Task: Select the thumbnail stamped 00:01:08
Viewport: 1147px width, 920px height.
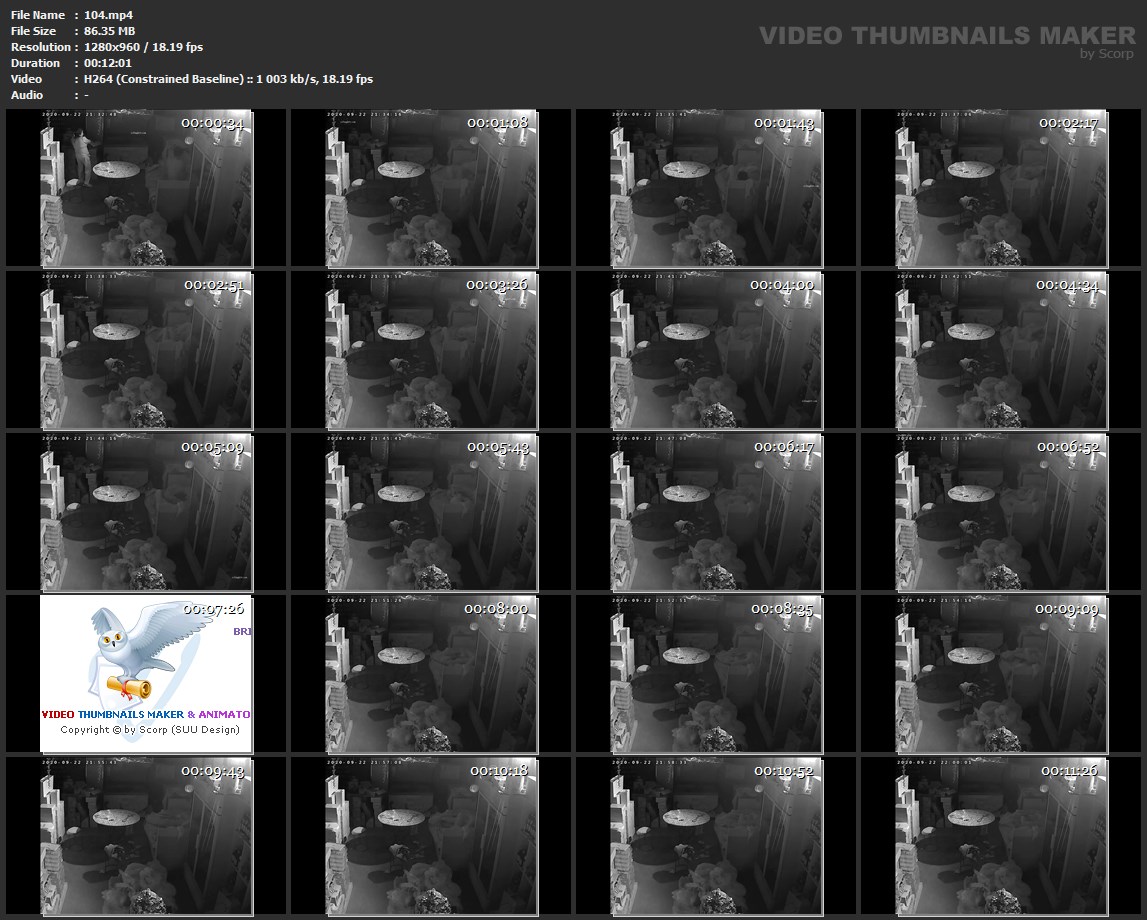Action: (431, 188)
